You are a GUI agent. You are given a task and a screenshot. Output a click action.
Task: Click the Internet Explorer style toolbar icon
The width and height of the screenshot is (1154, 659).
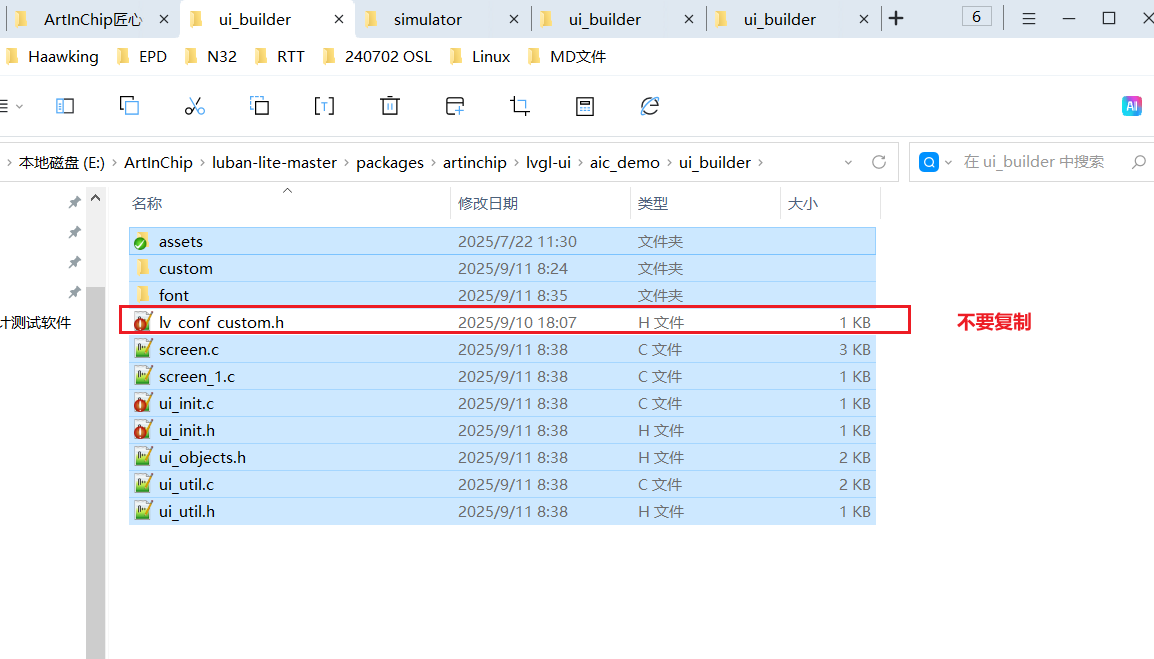649,106
